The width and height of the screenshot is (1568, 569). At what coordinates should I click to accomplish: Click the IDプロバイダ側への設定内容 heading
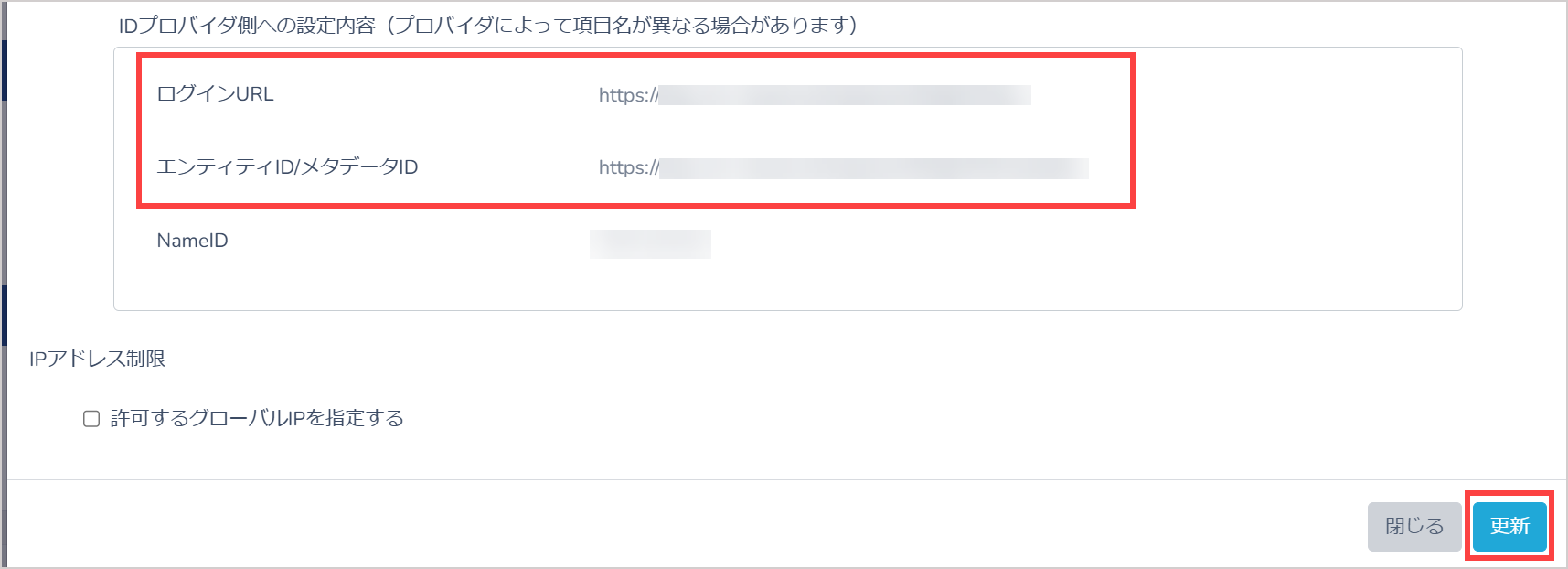[x=247, y=26]
